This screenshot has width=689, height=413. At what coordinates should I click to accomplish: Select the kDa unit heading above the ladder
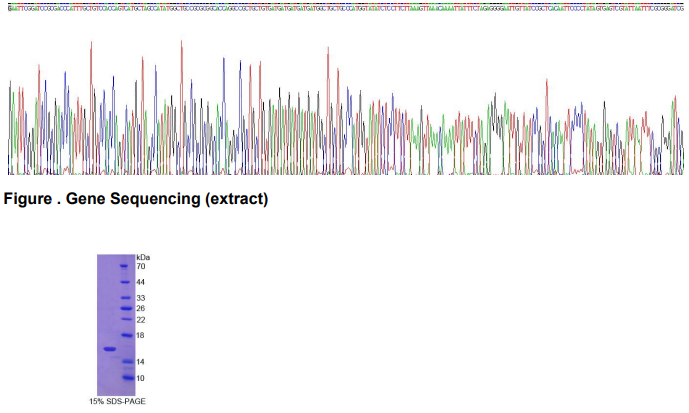pyautogui.click(x=142, y=257)
